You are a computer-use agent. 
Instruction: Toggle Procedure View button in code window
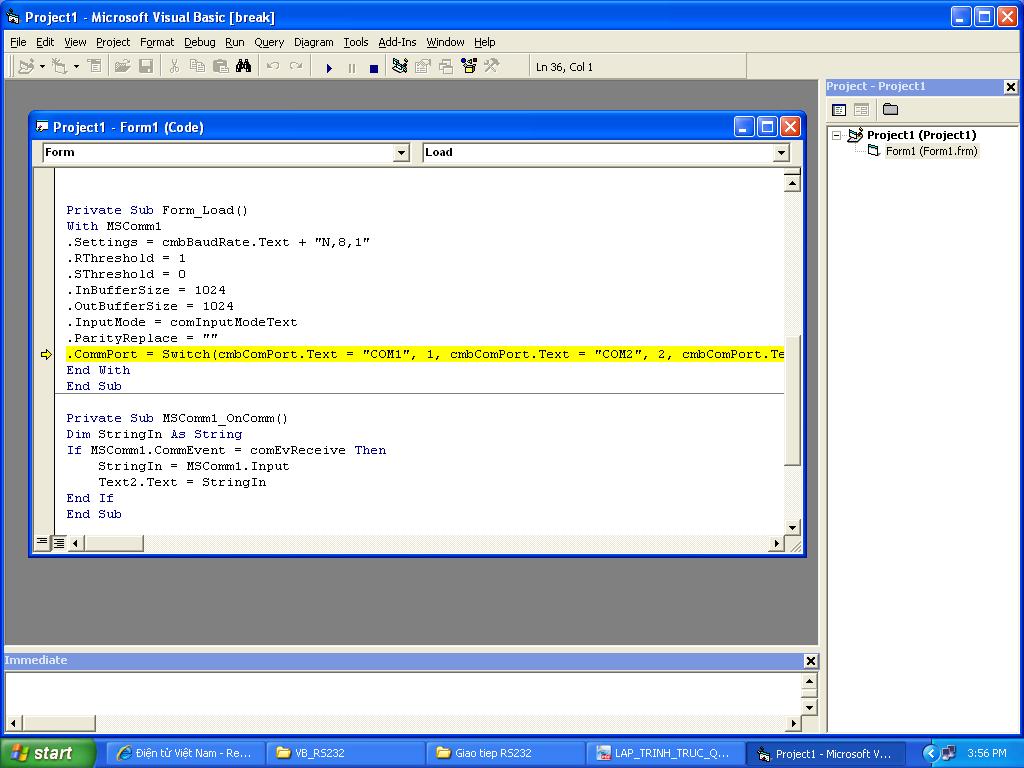click(x=42, y=542)
